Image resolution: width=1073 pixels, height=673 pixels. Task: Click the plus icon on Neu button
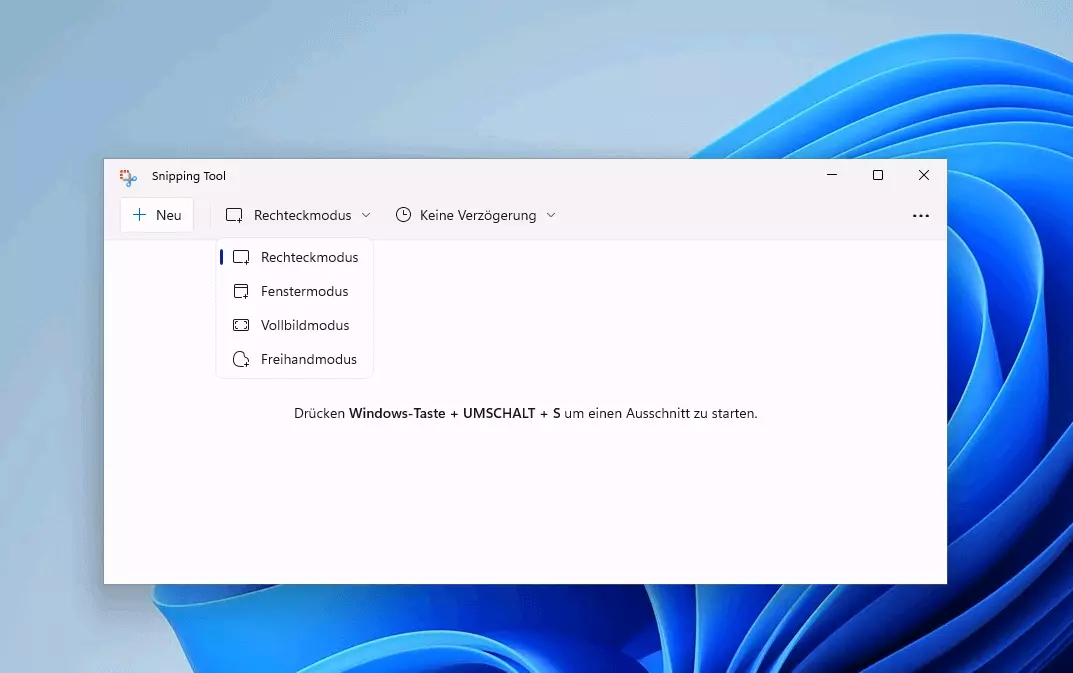point(139,215)
